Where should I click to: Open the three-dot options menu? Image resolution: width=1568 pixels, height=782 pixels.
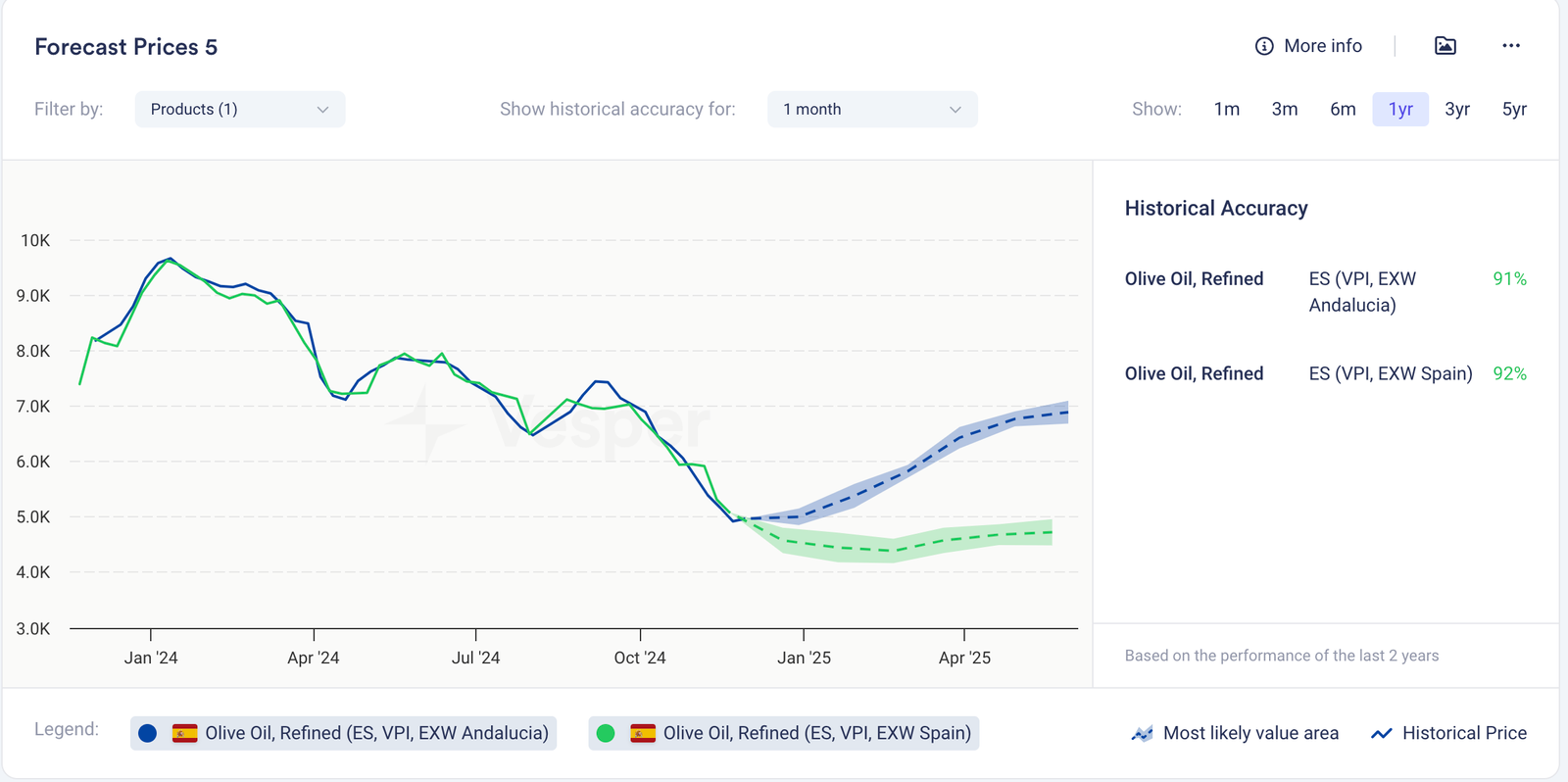coord(1510,46)
